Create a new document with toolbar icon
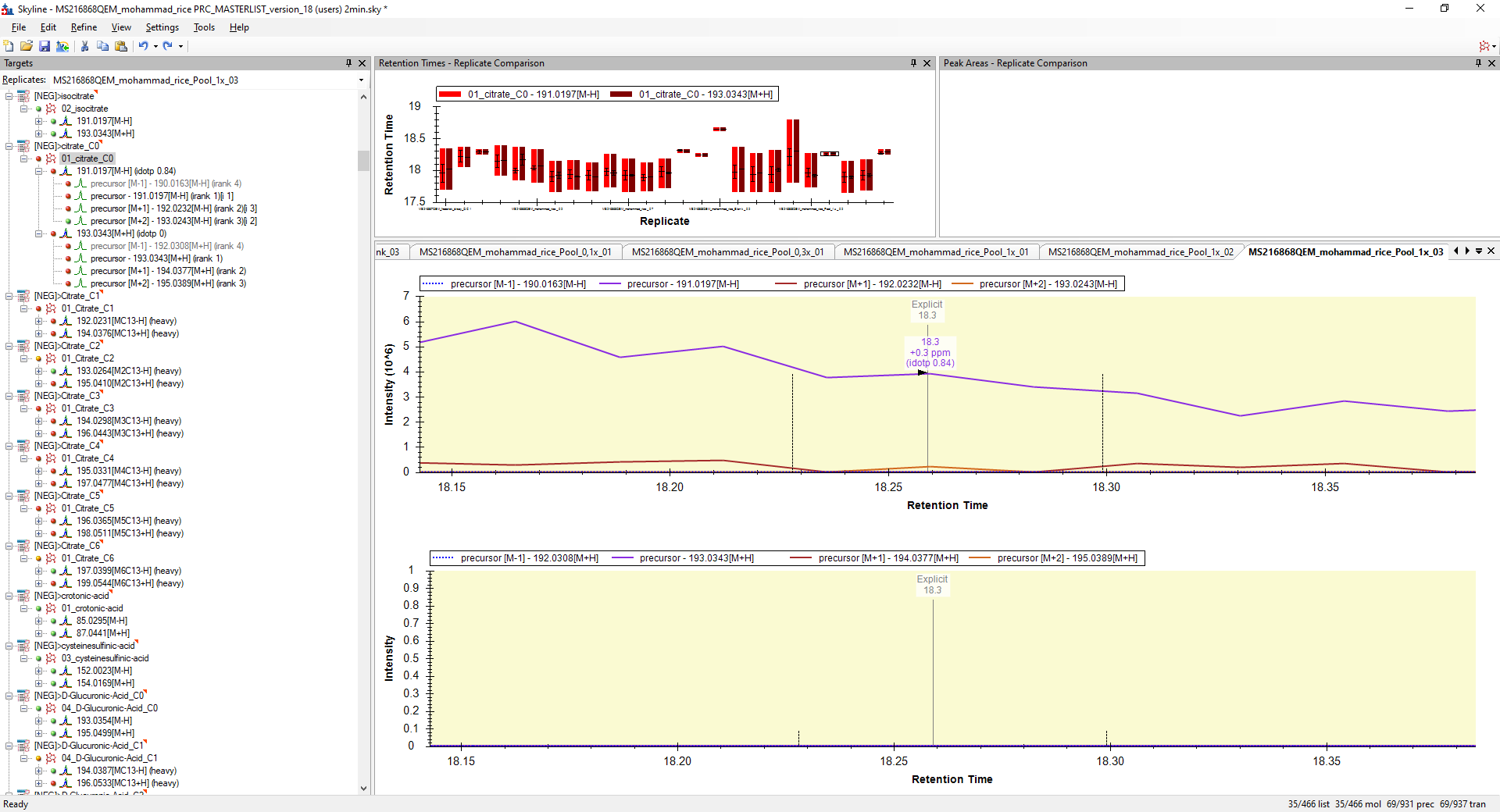The width and height of the screenshot is (1500, 812). (x=9, y=46)
